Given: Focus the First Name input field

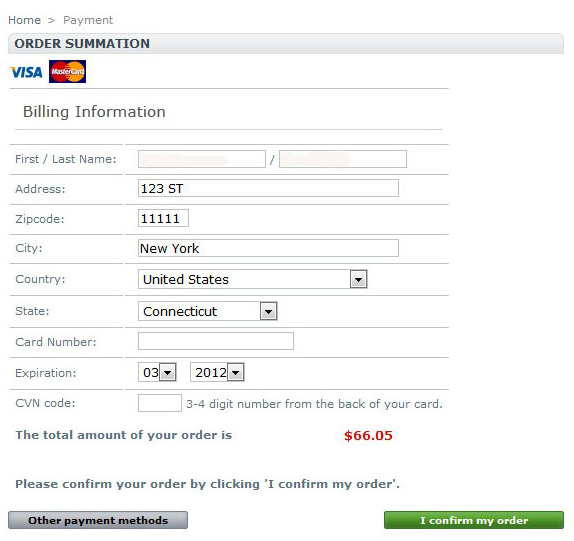Looking at the screenshot, I should [x=202, y=159].
